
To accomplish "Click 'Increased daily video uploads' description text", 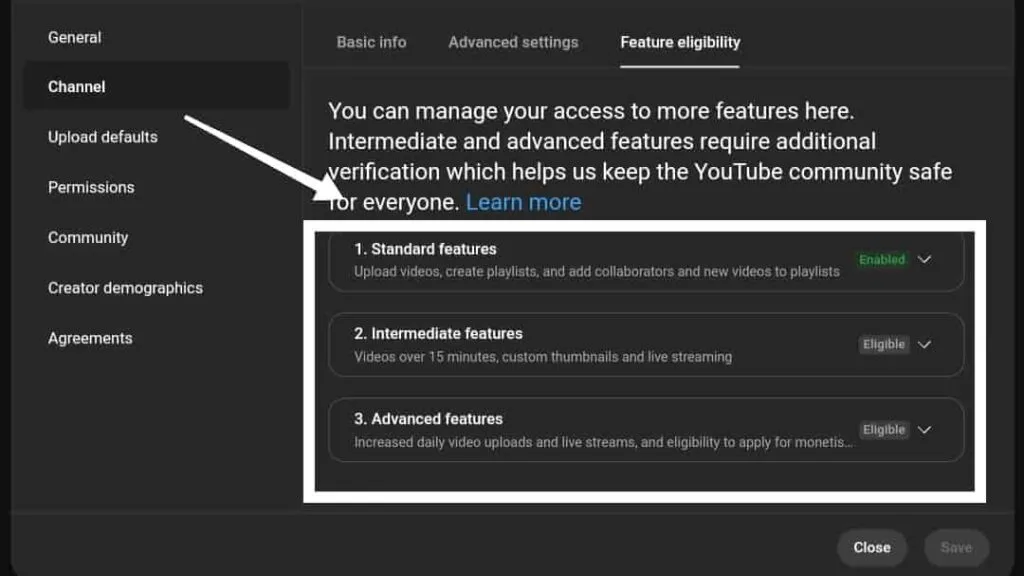I will pos(603,442).
